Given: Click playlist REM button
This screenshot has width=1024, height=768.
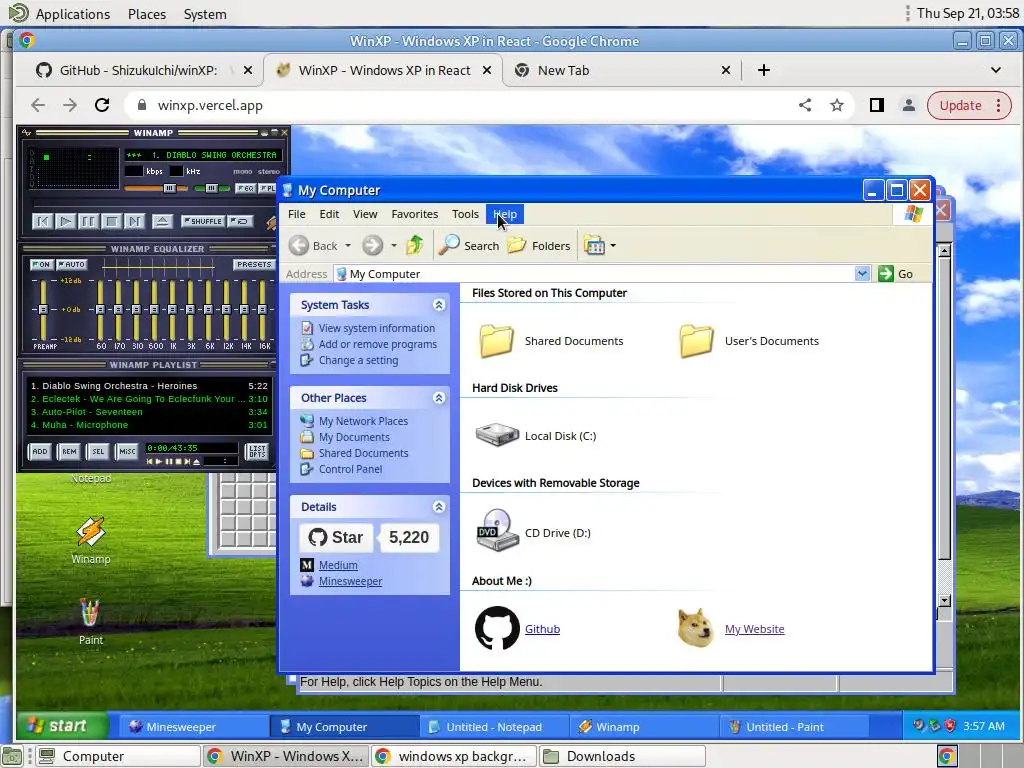Looking at the screenshot, I should pyautogui.click(x=69, y=451).
